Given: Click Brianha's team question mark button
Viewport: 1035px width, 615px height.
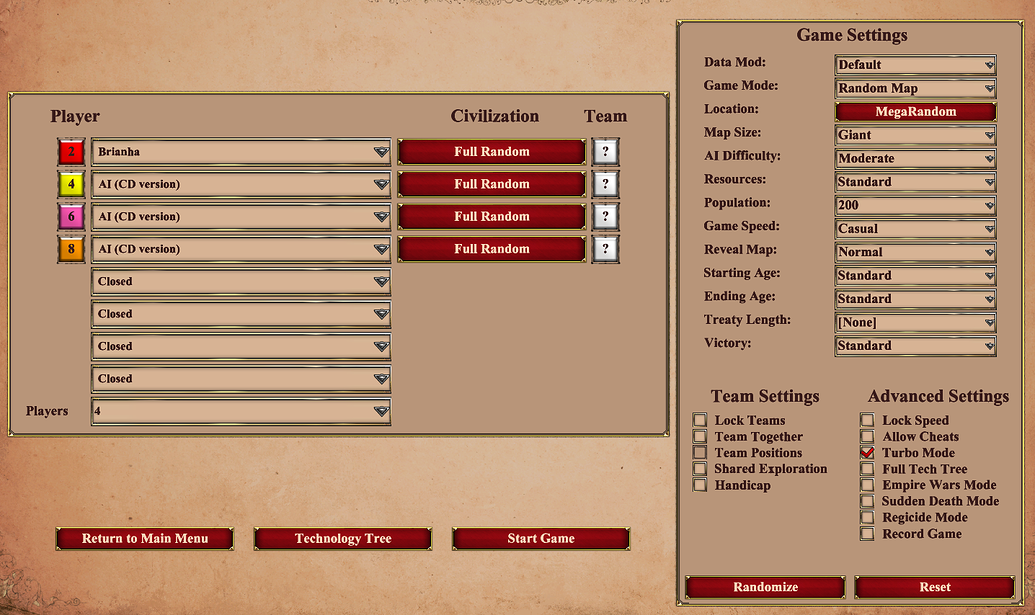Looking at the screenshot, I should click(606, 152).
